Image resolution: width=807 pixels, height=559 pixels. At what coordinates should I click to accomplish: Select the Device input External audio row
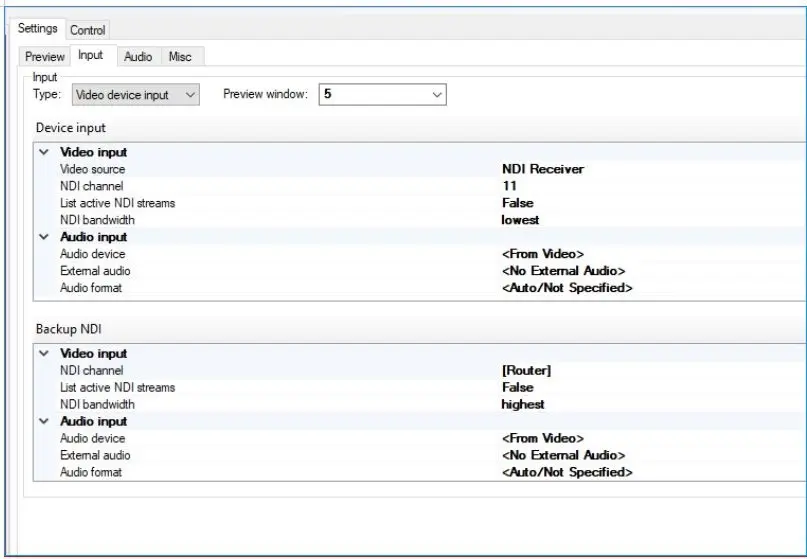[x=95, y=271]
